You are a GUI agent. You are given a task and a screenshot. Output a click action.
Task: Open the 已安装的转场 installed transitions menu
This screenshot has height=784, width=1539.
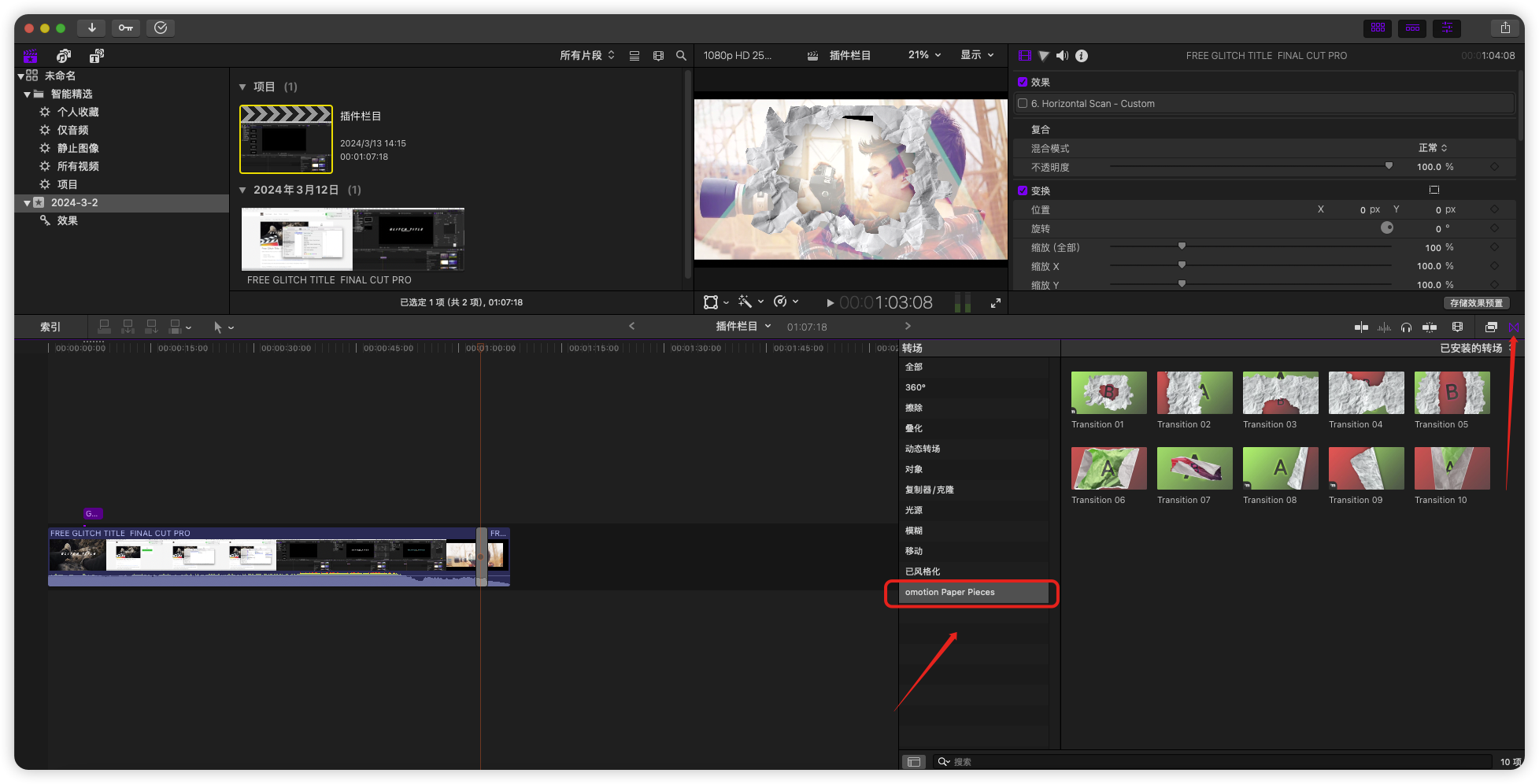pyautogui.click(x=1476, y=348)
